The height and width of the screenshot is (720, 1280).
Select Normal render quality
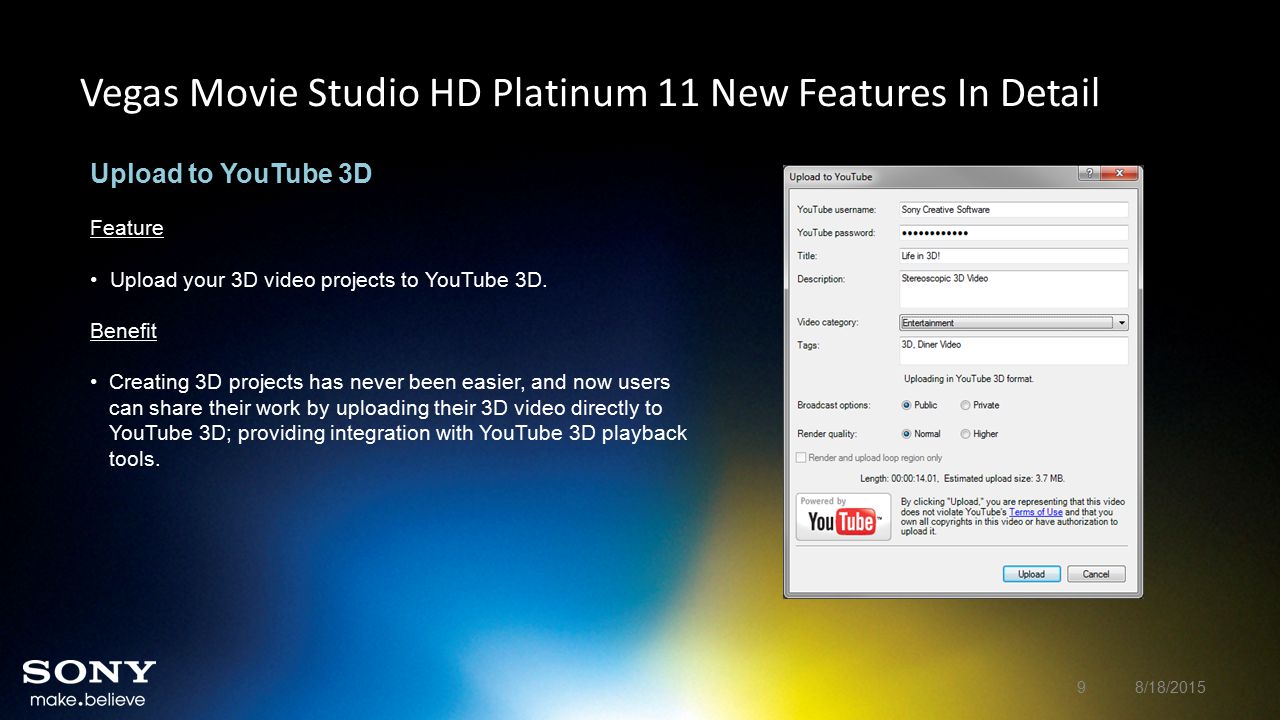click(x=921, y=434)
